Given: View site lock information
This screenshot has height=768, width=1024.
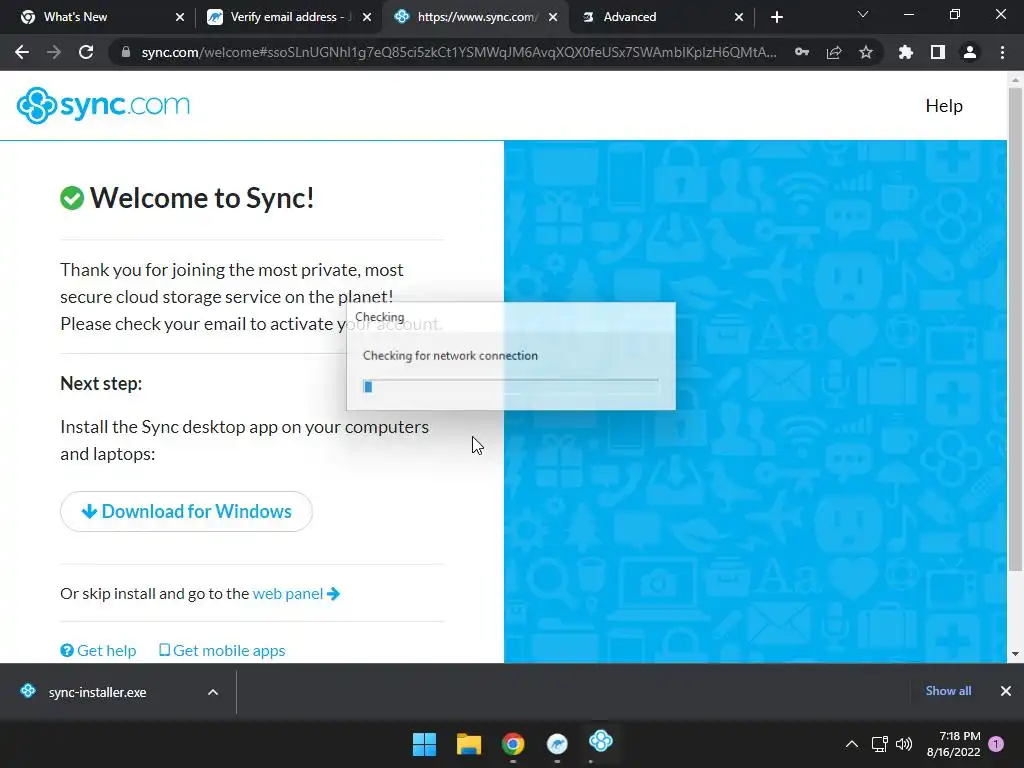Looking at the screenshot, I should 126,52.
